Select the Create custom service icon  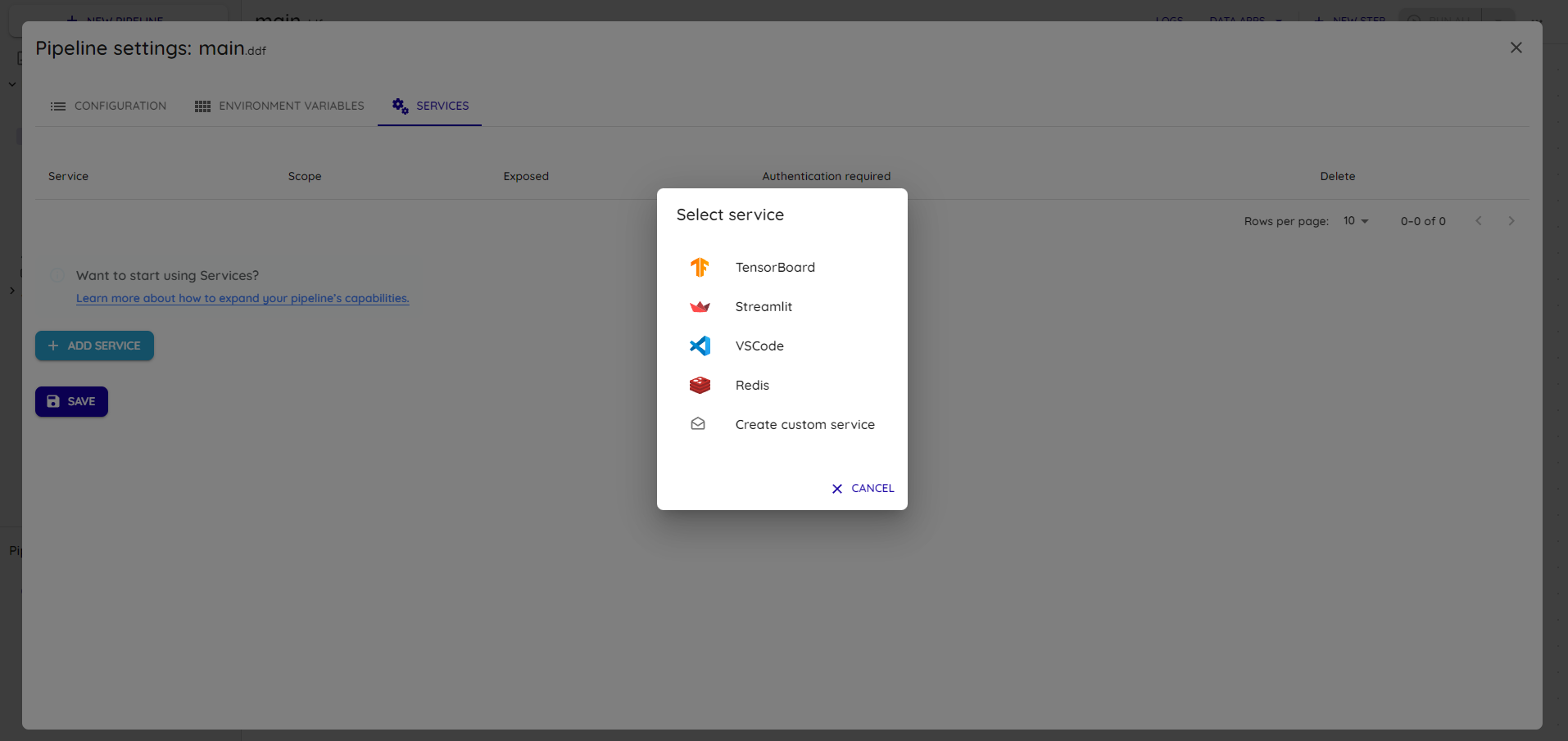click(698, 424)
